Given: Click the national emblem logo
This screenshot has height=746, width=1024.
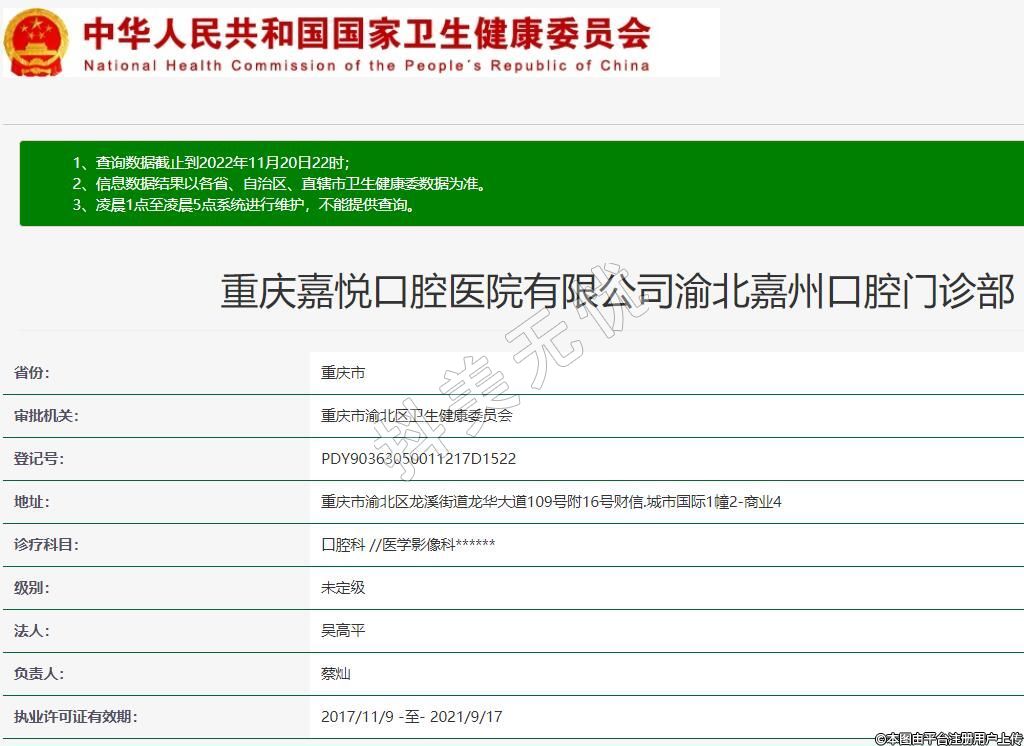Looking at the screenshot, I should [x=36, y=42].
